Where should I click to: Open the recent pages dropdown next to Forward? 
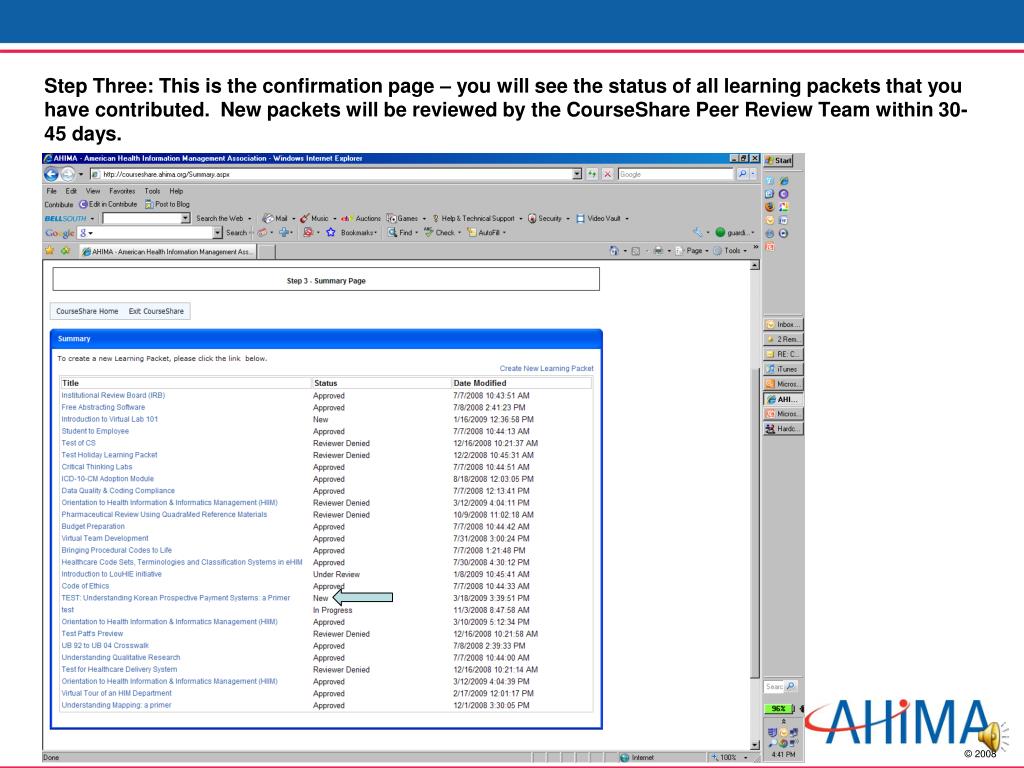81,174
